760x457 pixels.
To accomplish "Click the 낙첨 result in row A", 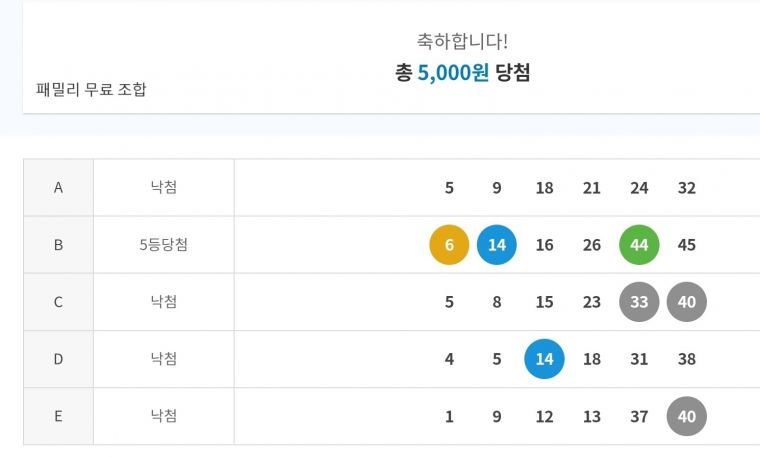I will (163, 187).
